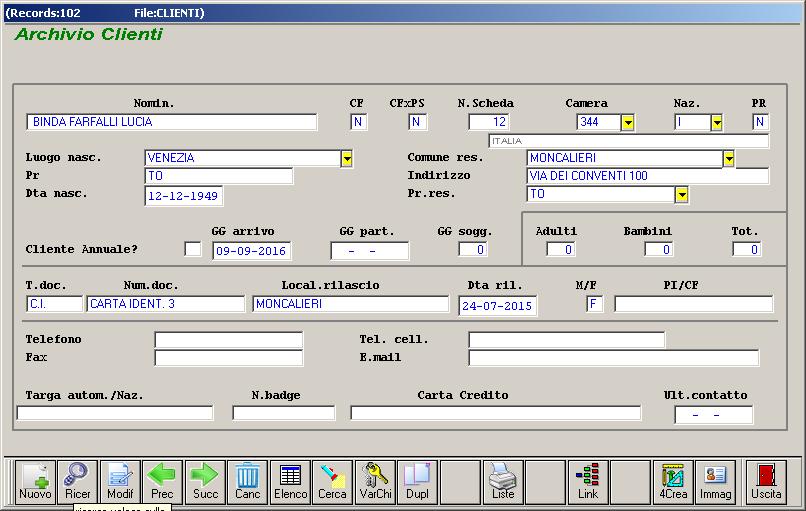
Task: Exit the archive with Uscita
Action: (766, 482)
